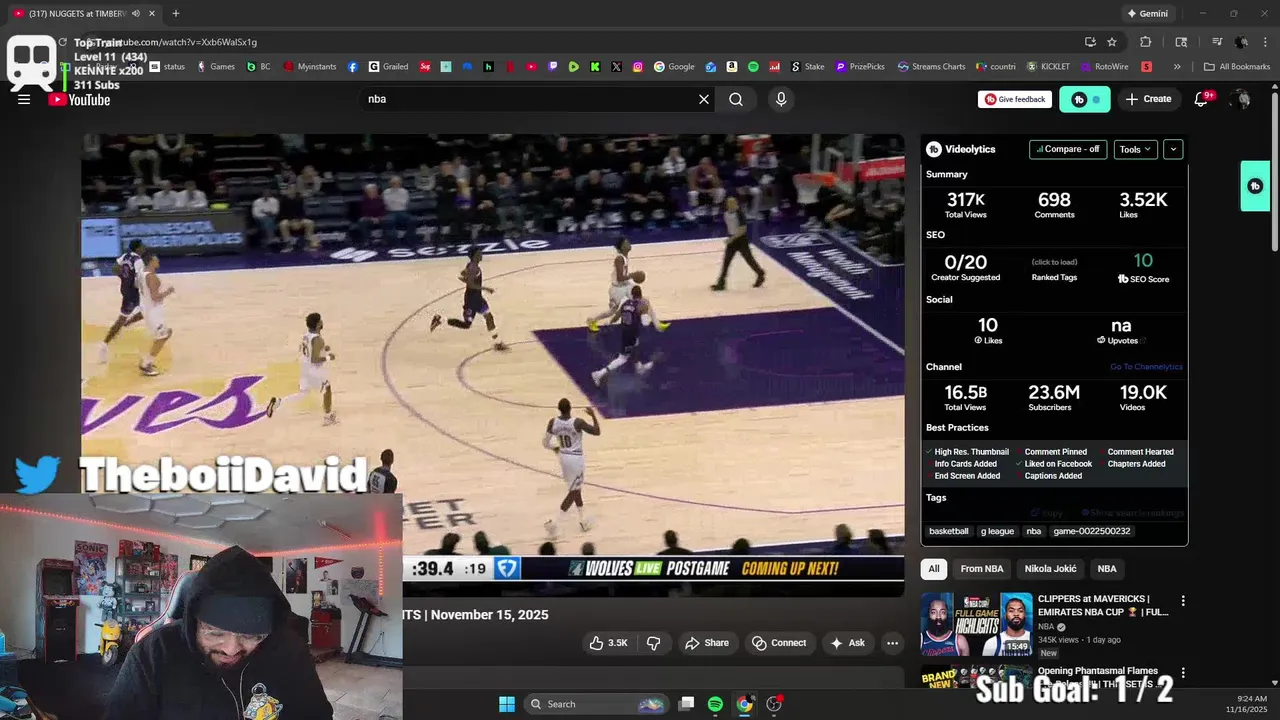Open the Stake bookmark
Screen dimensions: 1280x720
(807, 67)
